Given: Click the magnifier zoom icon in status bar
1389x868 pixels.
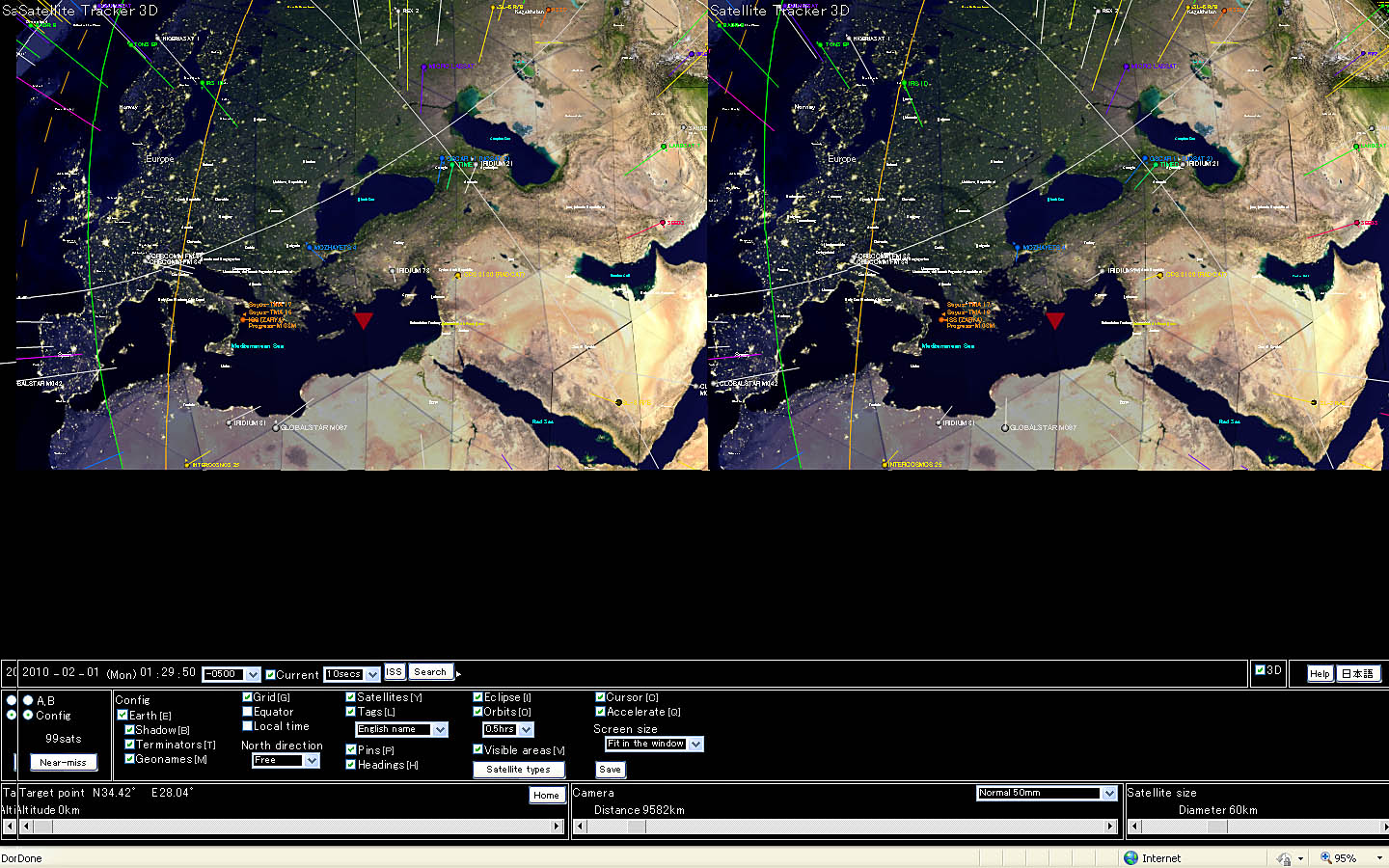Looking at the screenshot, I should coord(1325,858).
